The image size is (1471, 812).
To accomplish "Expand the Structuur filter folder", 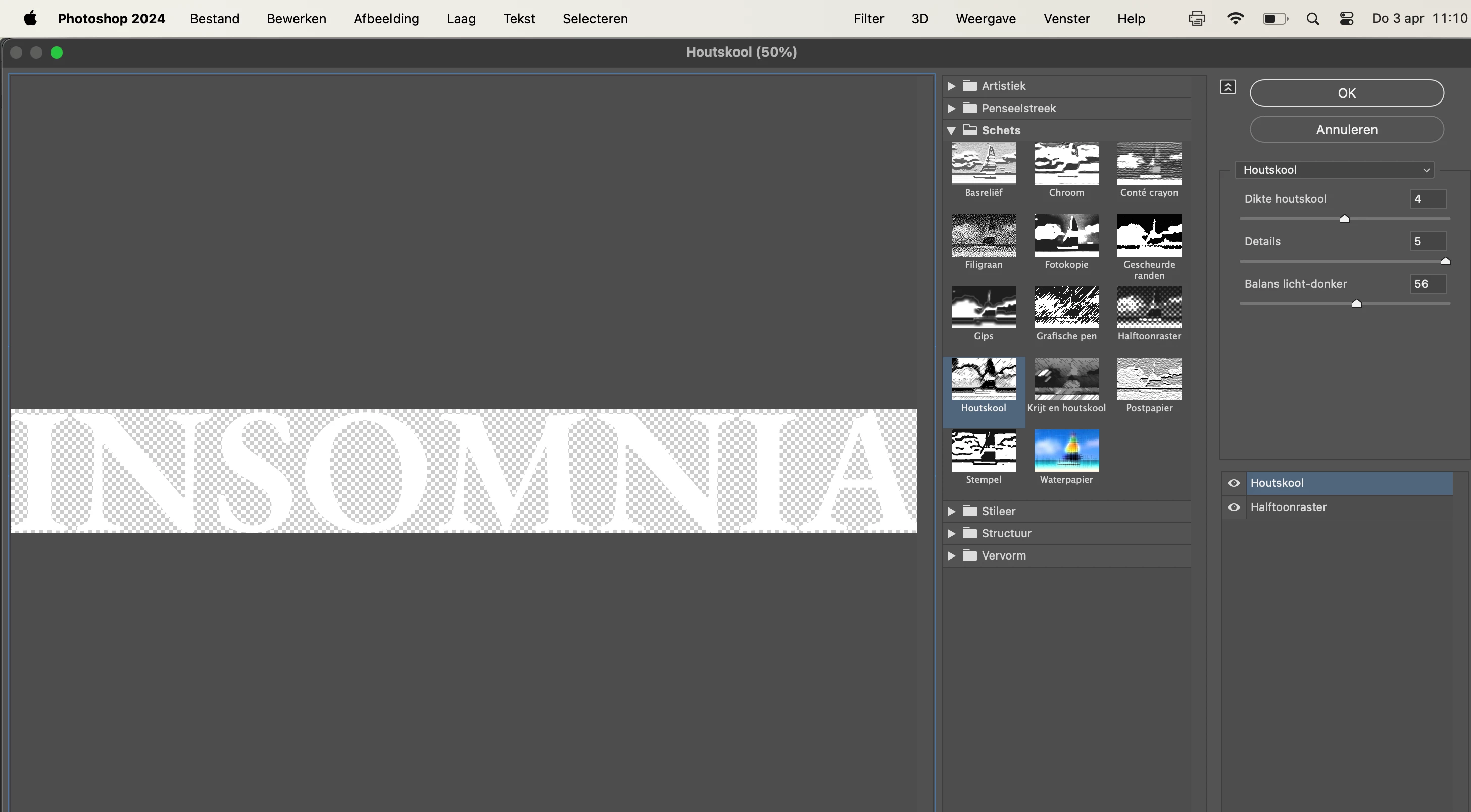I will [x=951, y=533].
